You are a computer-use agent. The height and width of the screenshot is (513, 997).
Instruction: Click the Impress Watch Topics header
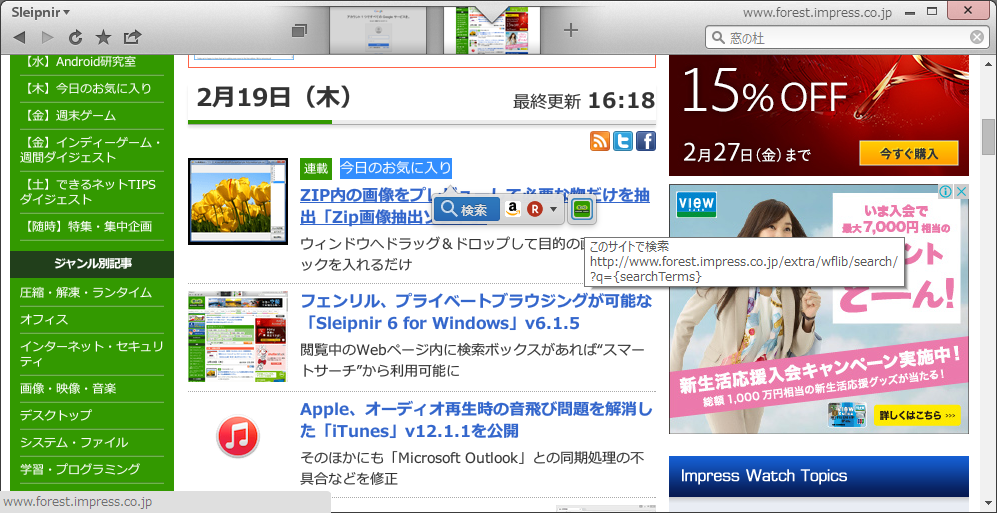click(819, 476)
